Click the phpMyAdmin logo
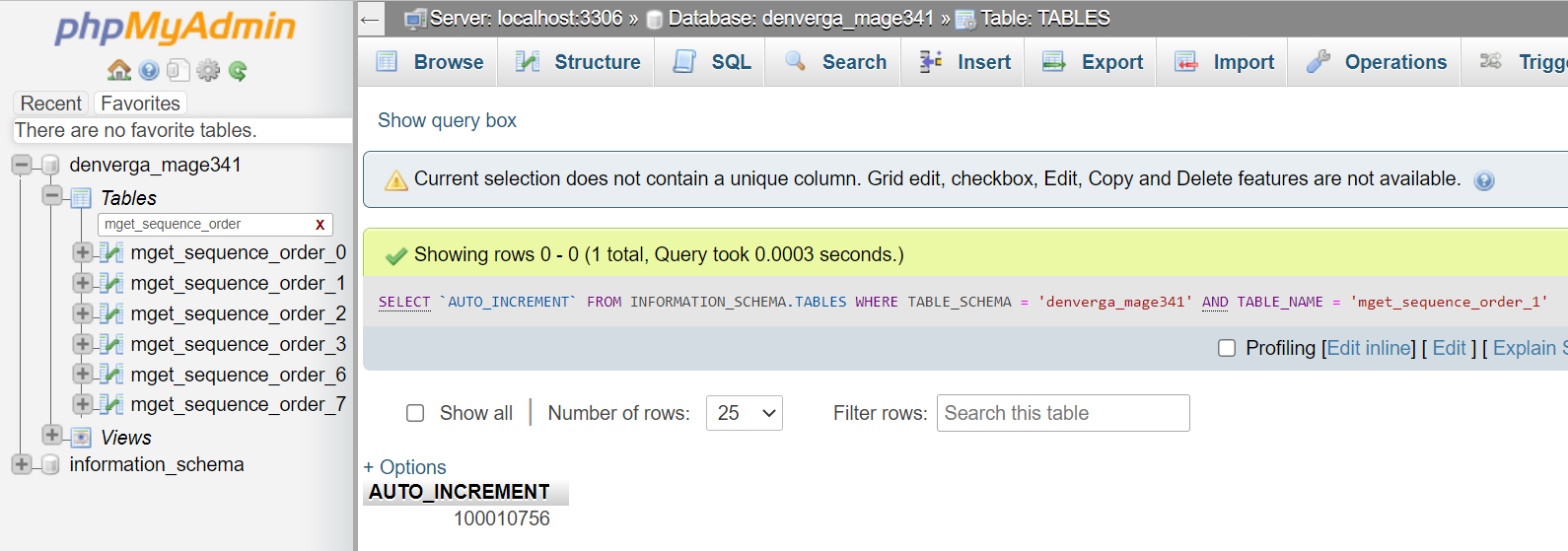1568x551 pixels. (176, 28)
